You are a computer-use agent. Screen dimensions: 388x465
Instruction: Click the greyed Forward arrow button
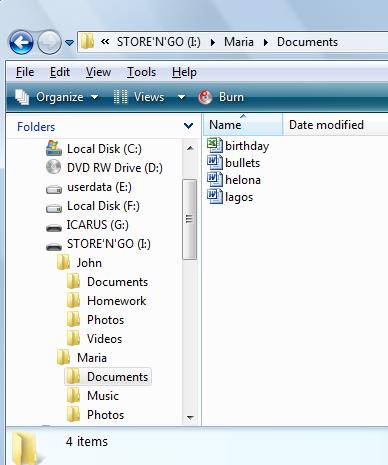(49, 42)
